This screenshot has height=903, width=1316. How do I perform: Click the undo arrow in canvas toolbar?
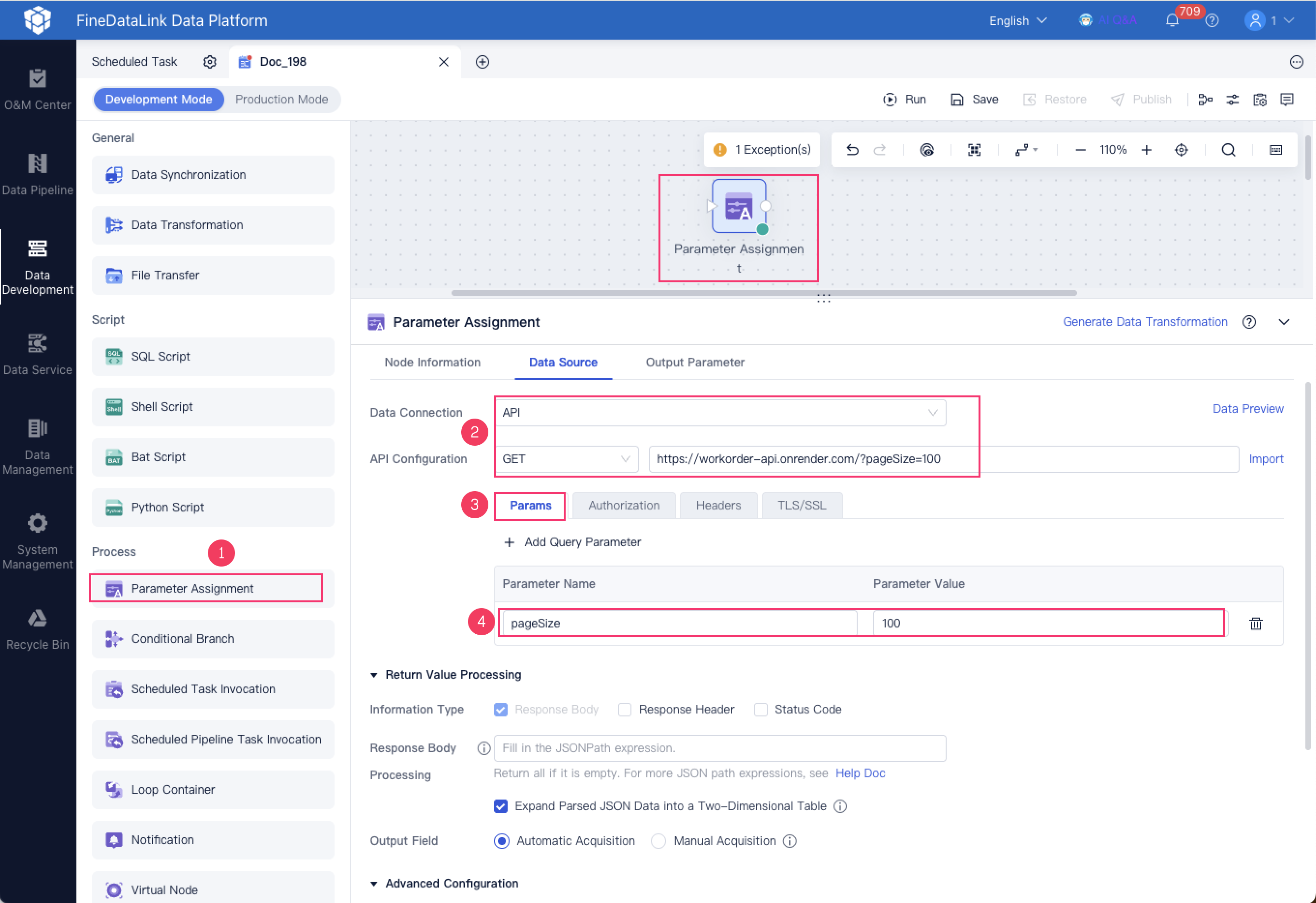(852, 149)
